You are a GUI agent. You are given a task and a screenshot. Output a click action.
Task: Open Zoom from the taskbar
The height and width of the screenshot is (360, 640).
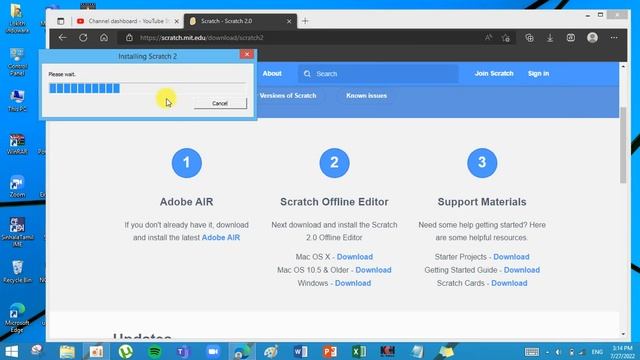[x=213, y=351]
